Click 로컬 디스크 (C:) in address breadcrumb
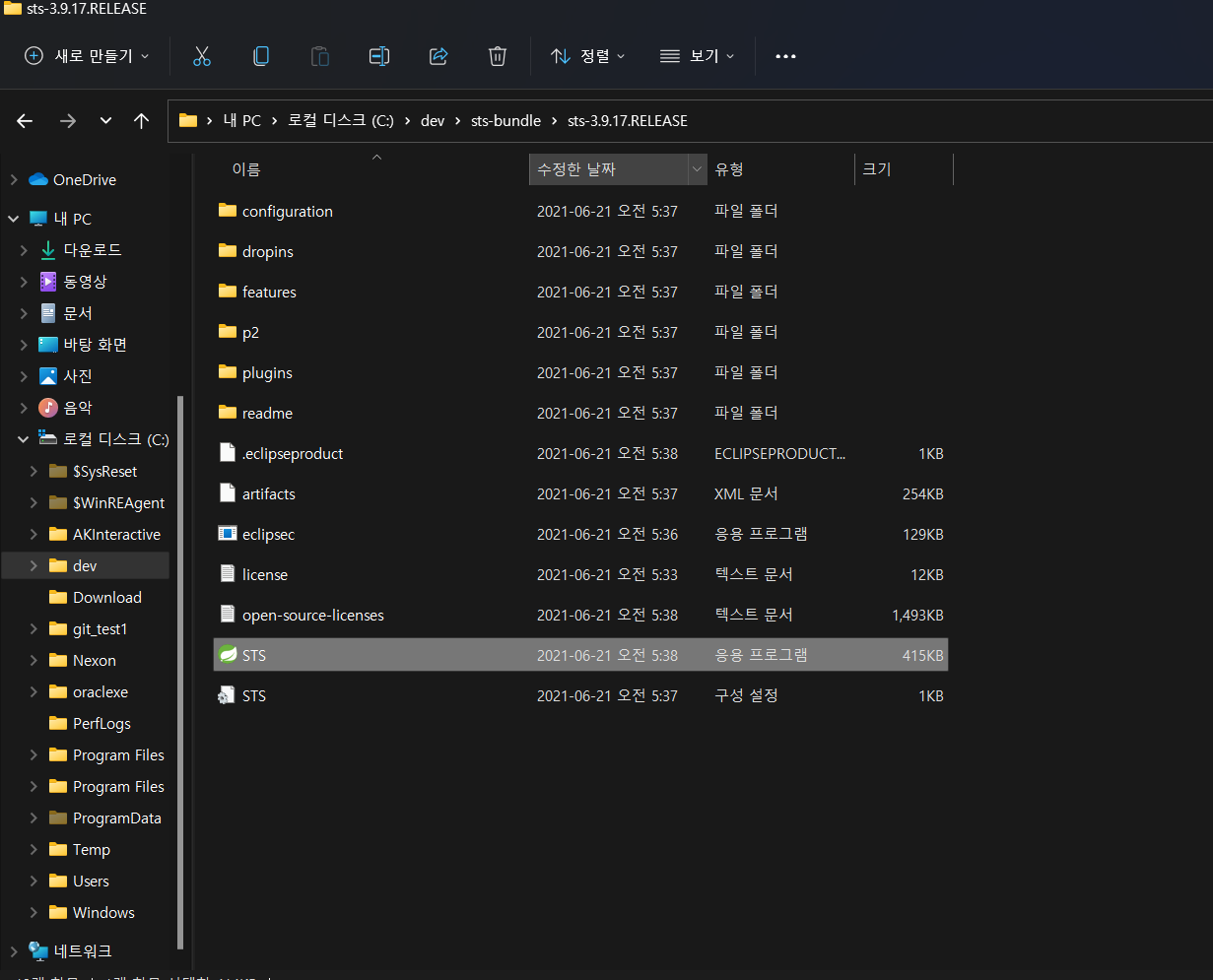This screenshot has height=980, width=1213. (341, 121)
